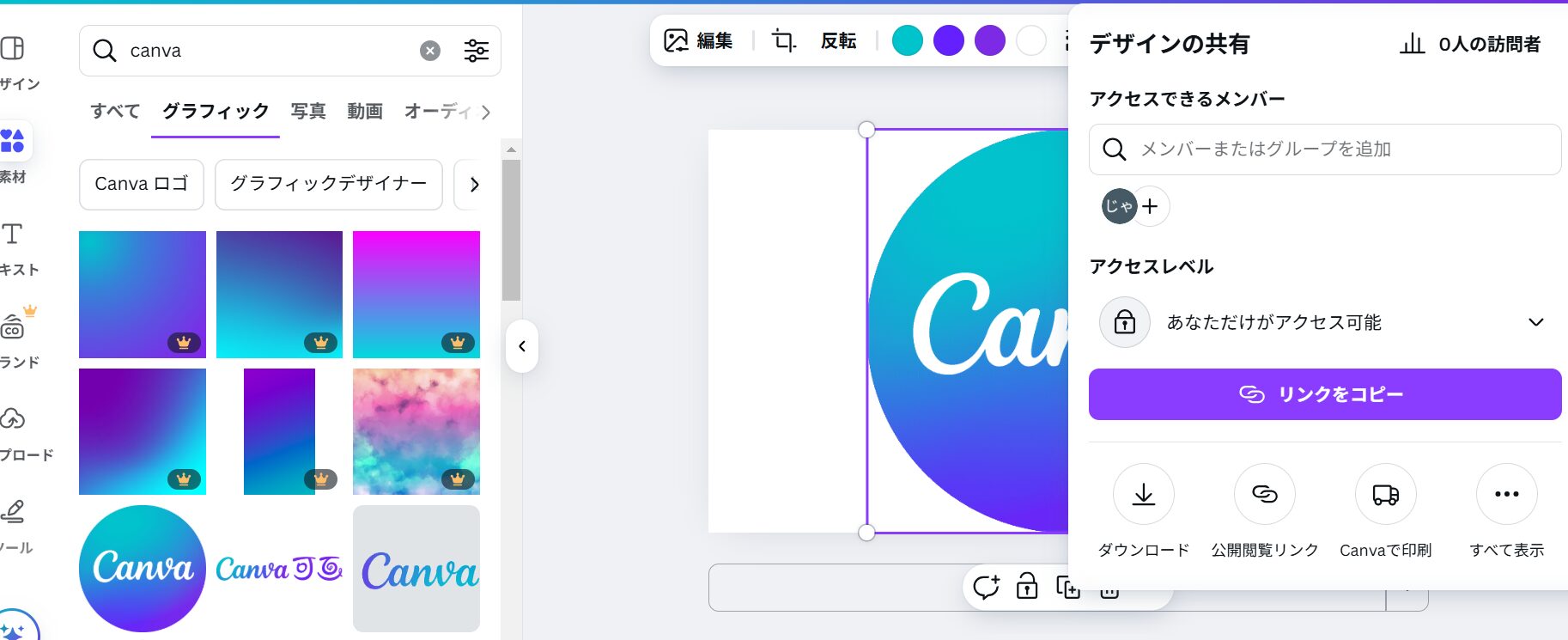Open the public view link option
The width and height of the screenshot is (1568, 640).
tap(1264, 494)
